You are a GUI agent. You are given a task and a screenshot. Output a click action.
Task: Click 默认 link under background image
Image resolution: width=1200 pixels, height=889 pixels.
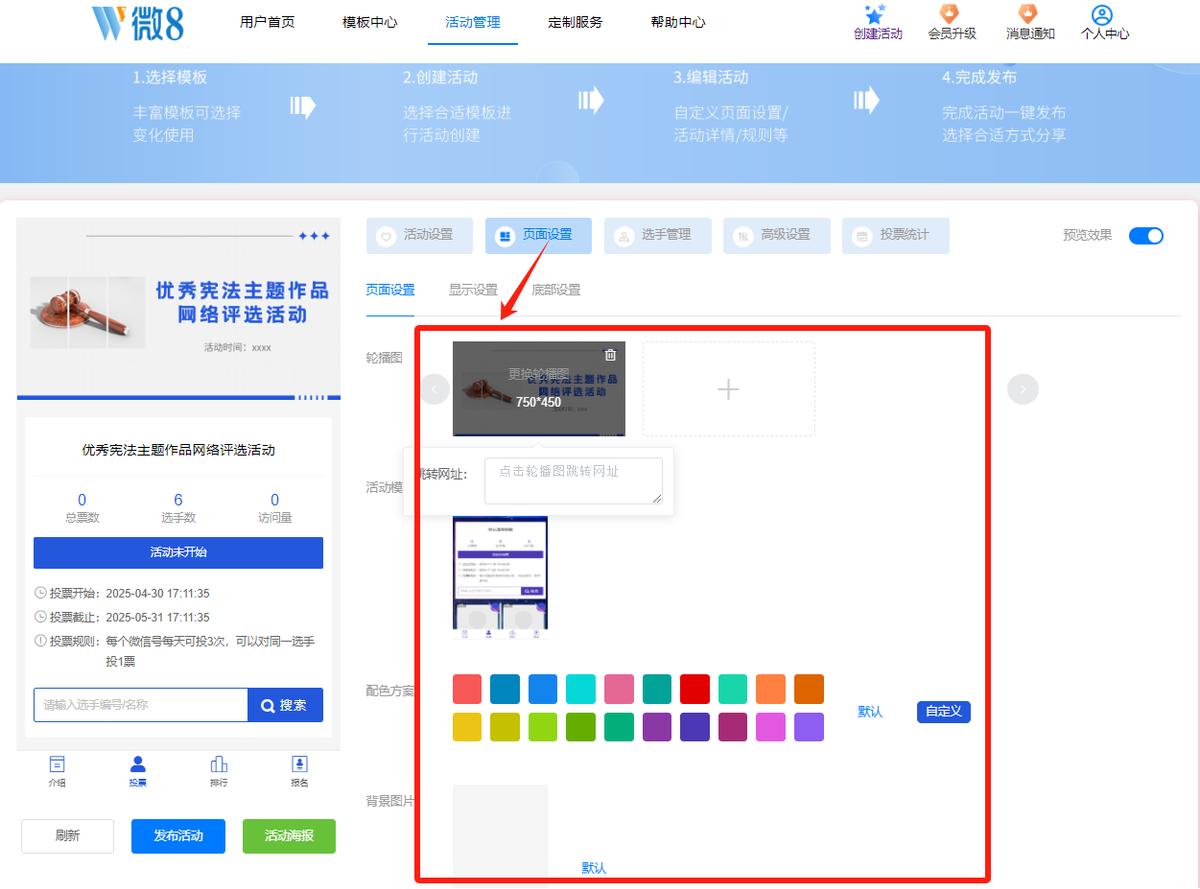[x=594, y=868]
